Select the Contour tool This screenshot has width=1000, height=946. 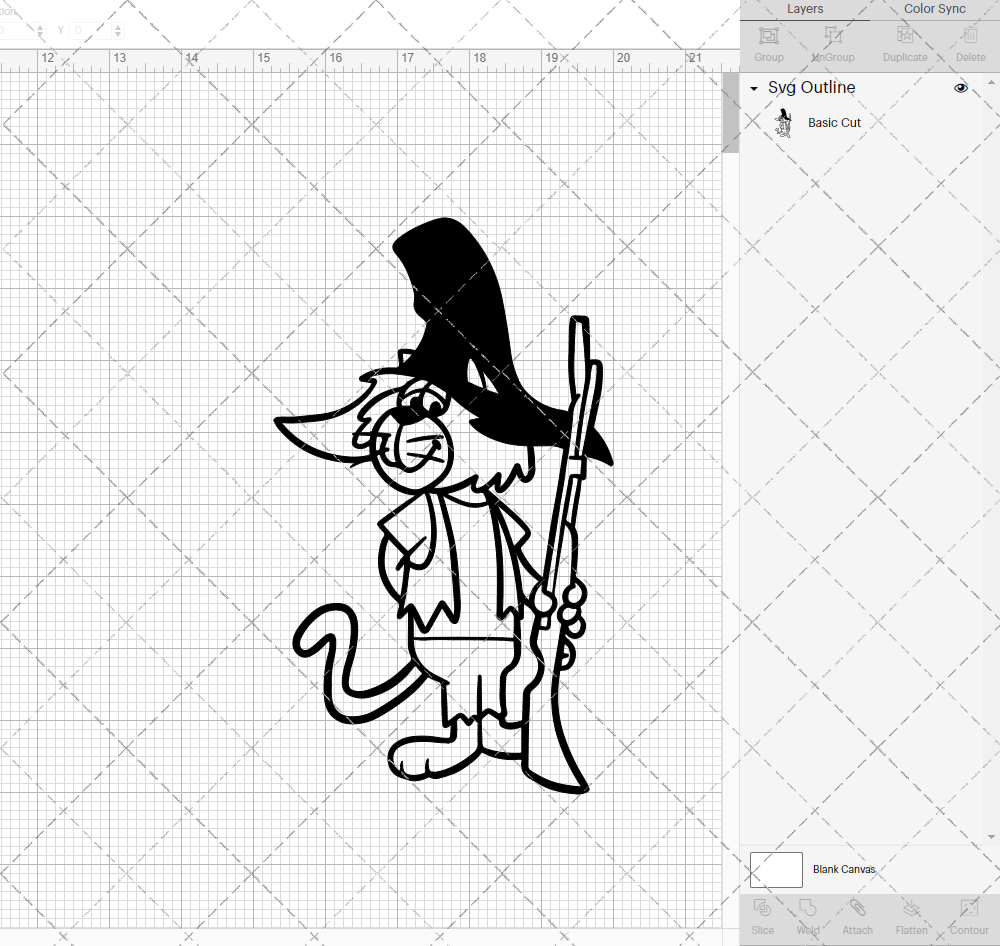(968, 914)
